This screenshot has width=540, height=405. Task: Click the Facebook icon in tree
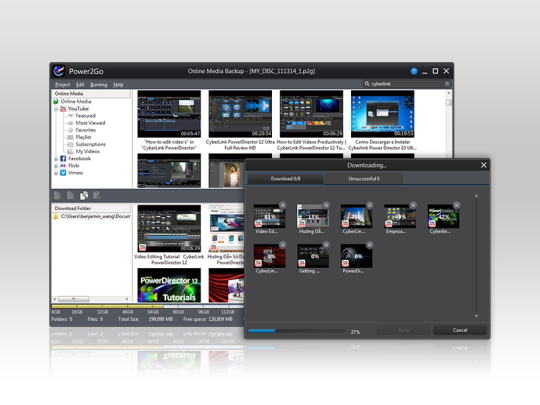pos(63,158)
